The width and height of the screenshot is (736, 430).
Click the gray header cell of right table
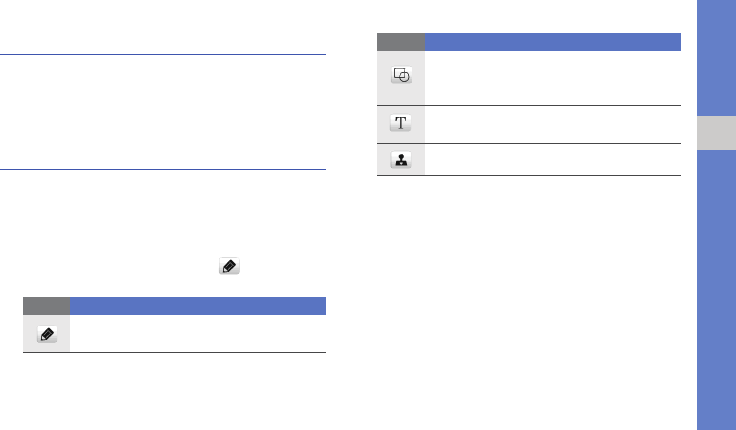pyautogui.click(x=401, y=42)
